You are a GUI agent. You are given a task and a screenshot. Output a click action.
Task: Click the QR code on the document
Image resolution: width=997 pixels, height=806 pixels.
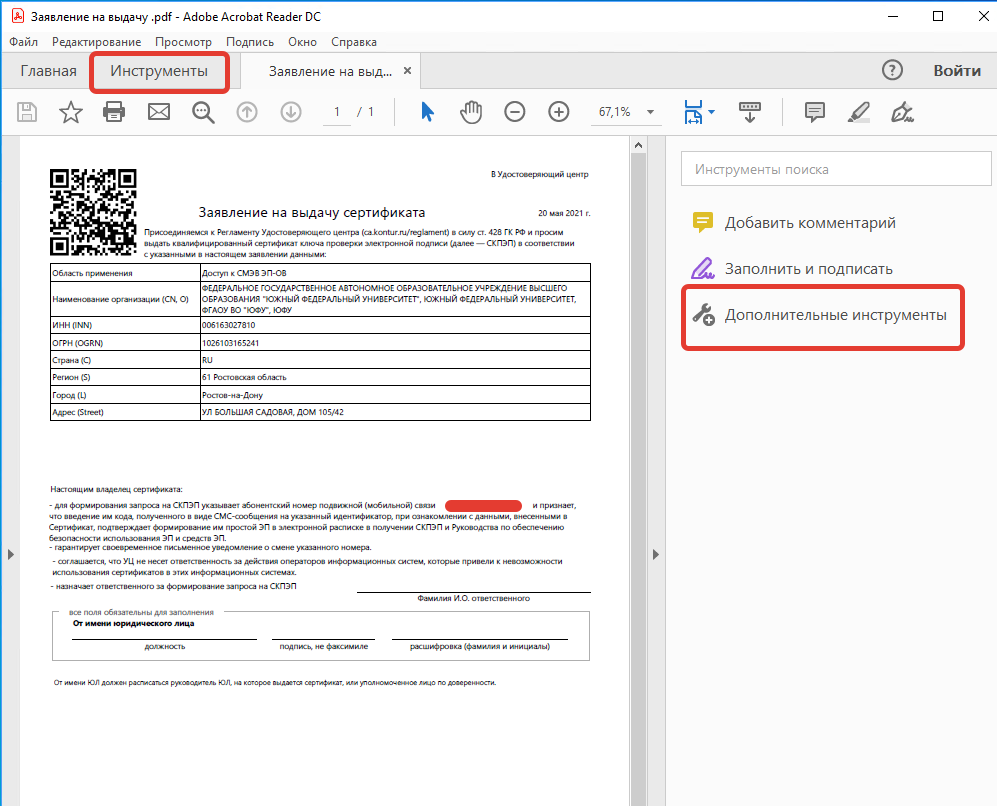pos(93,212)
